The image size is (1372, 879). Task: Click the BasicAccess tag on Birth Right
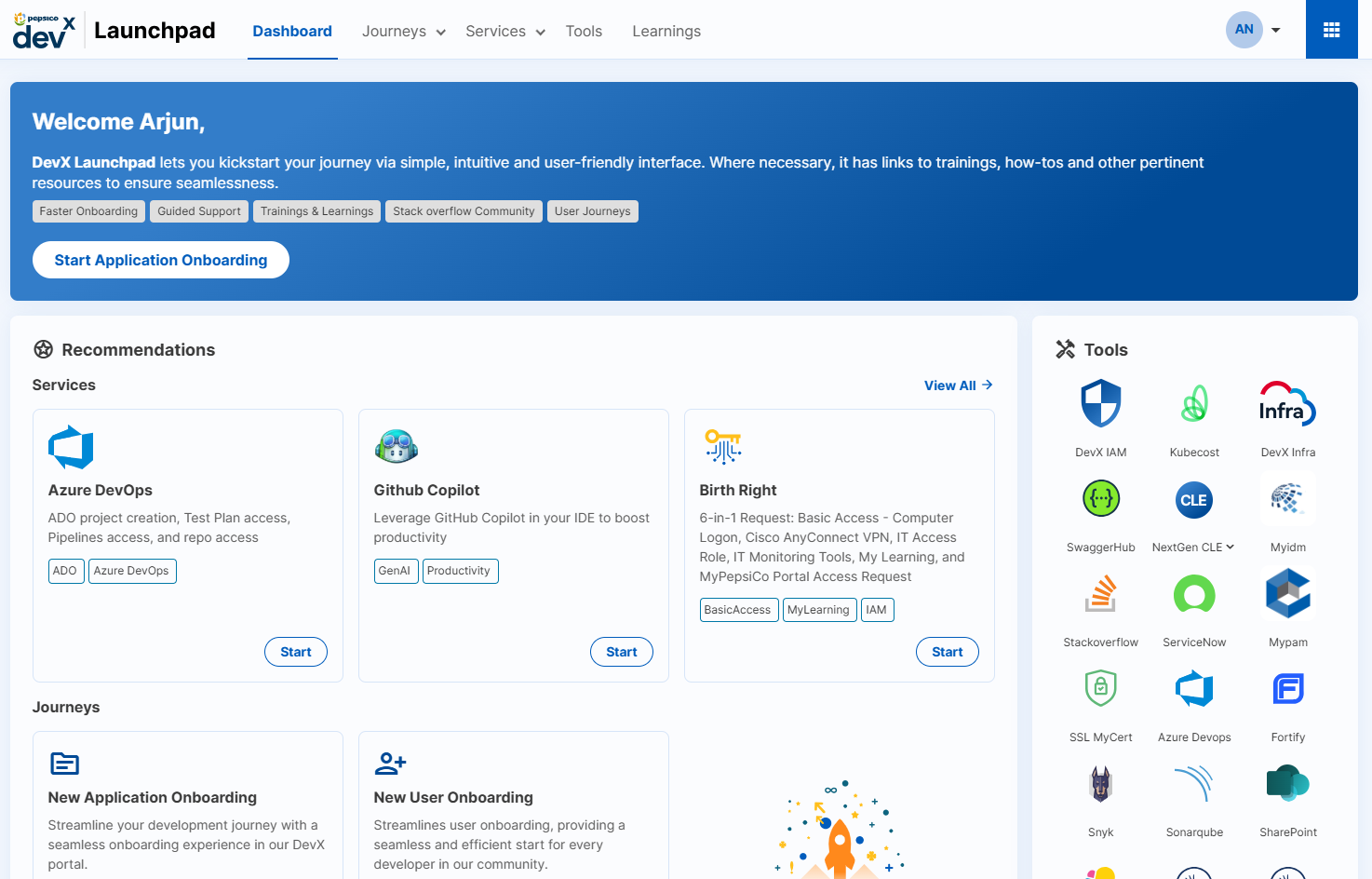tap(738, 610)
